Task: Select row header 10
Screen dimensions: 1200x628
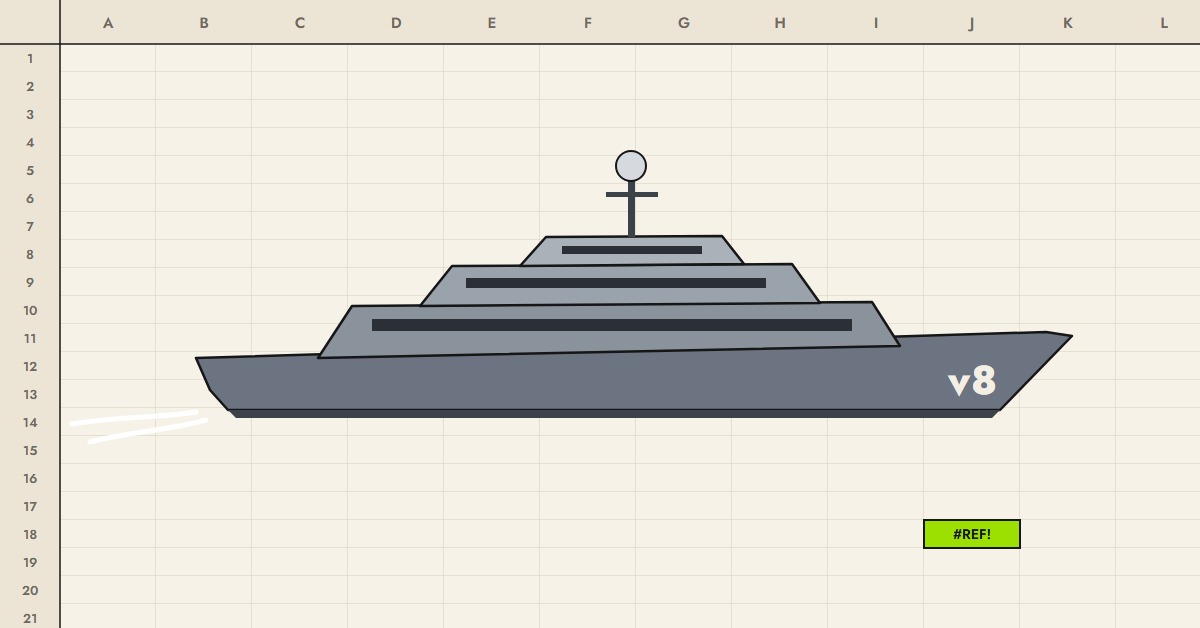Action: (30, 310)
